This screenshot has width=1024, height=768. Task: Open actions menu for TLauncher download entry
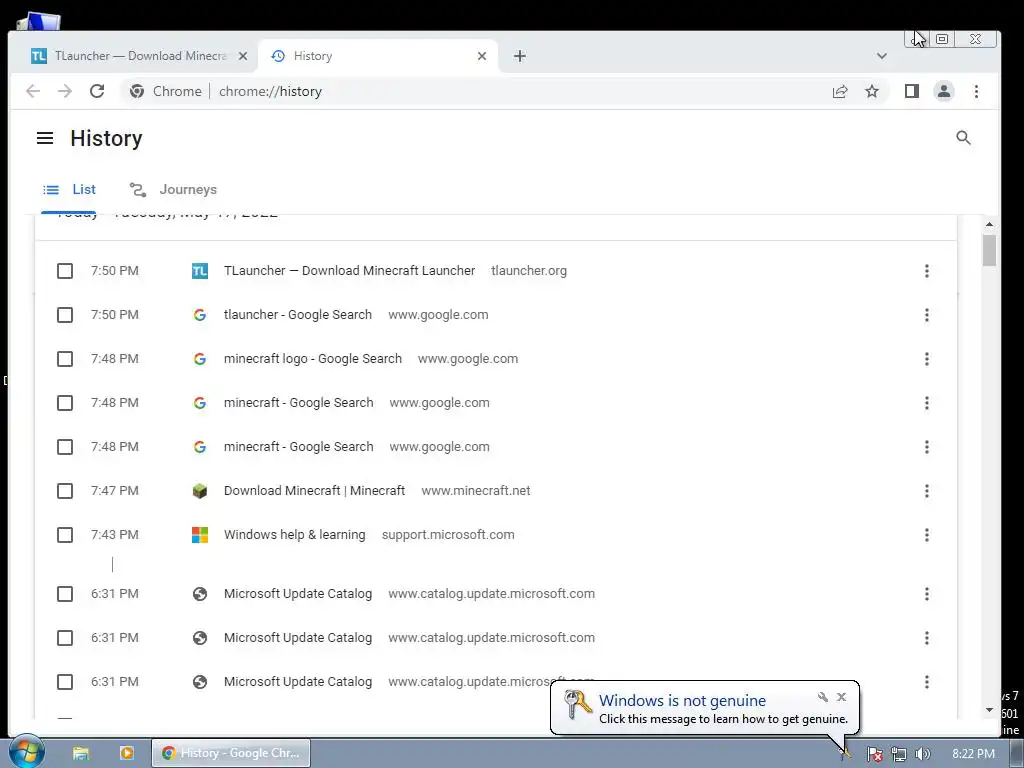click(927, 271)
